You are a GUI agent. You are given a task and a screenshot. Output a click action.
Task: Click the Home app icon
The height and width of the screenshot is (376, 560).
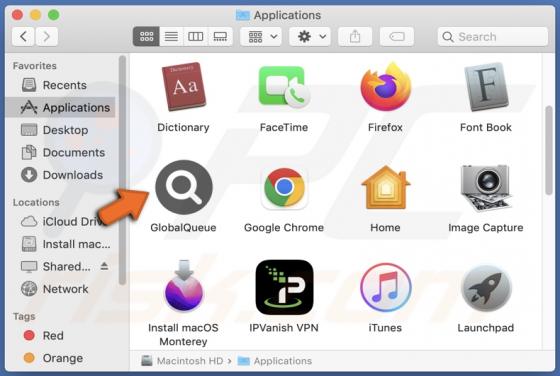point(385,187)
